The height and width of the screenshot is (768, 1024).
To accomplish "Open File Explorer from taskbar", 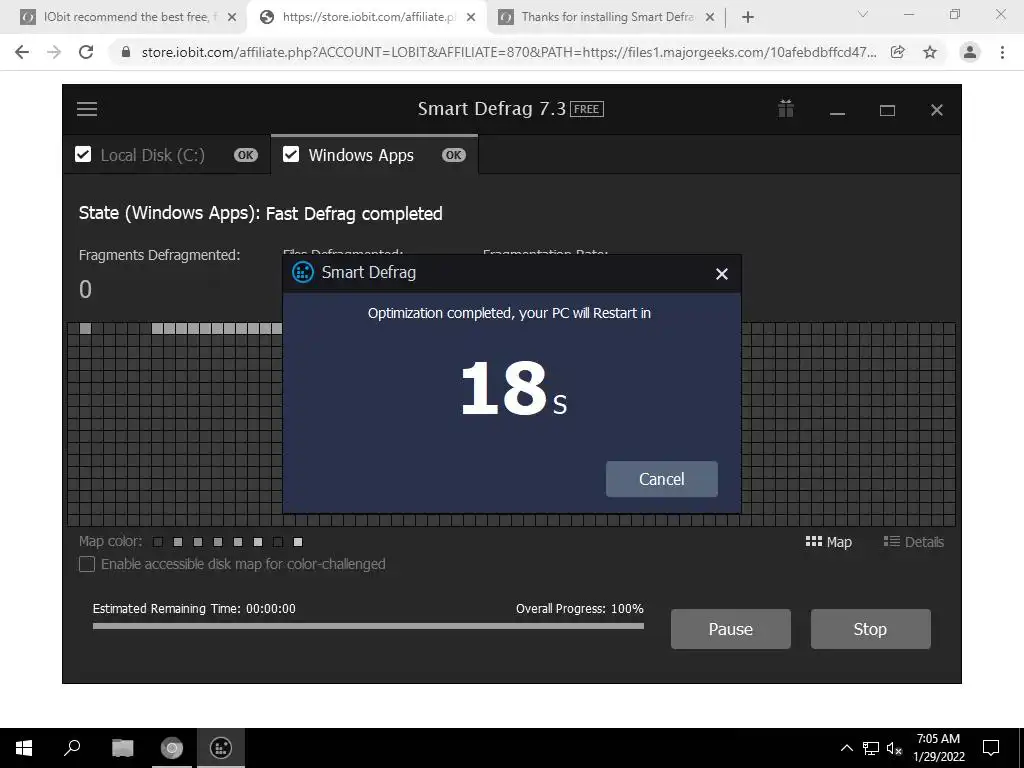I will [122, 748].
